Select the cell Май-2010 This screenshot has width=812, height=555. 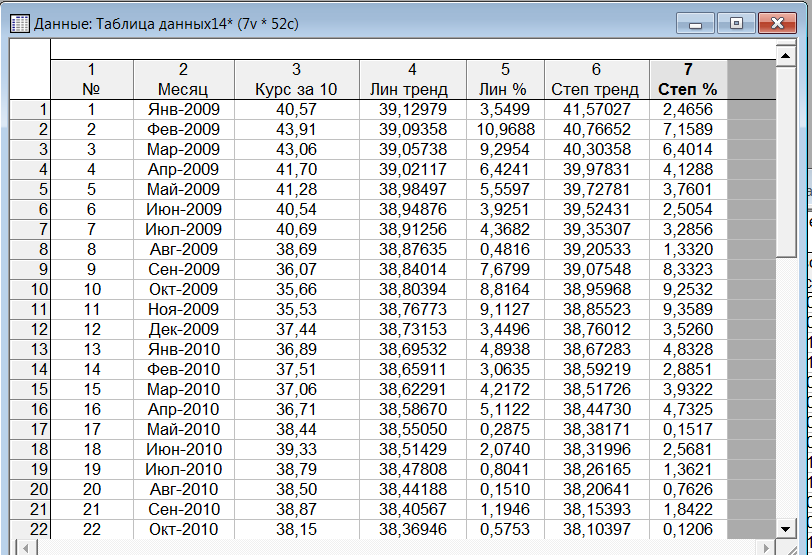(x=184, y=430)
